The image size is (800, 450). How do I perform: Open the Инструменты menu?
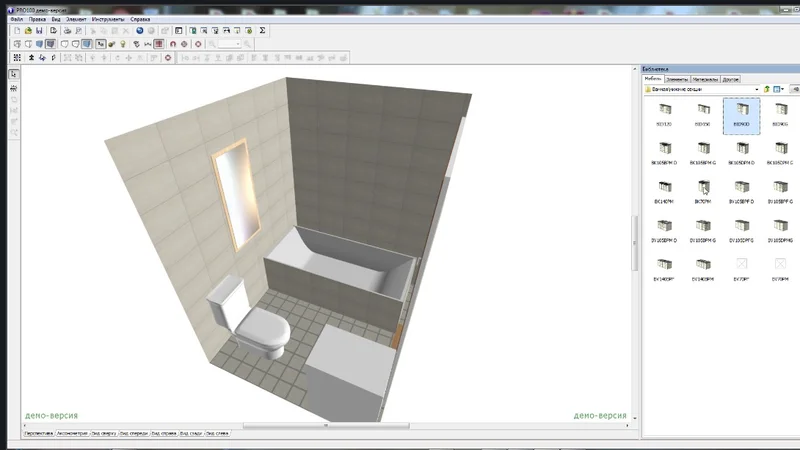[x=108, y=19]
